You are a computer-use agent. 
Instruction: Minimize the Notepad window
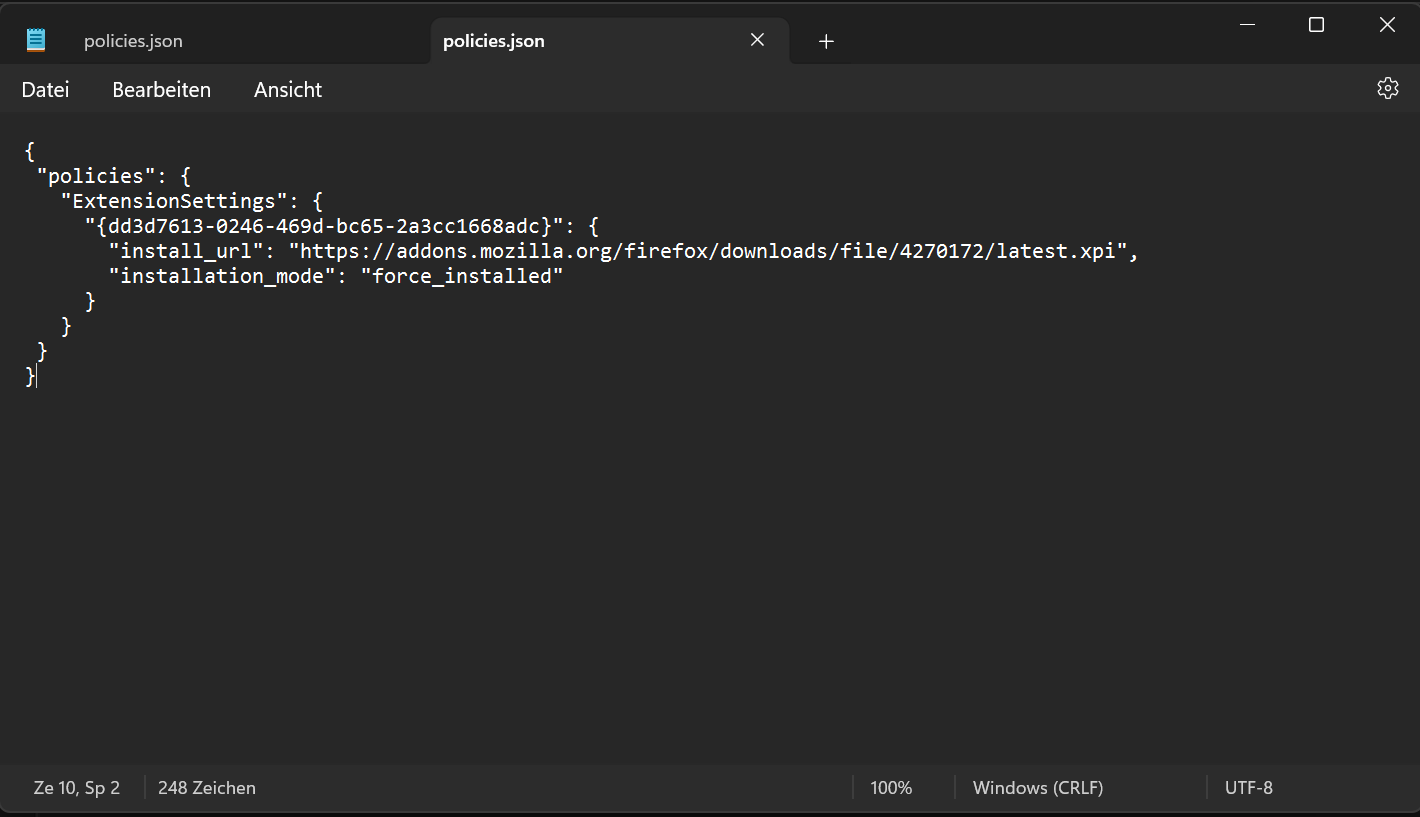pyautogui.click(x=1246, y=25)
